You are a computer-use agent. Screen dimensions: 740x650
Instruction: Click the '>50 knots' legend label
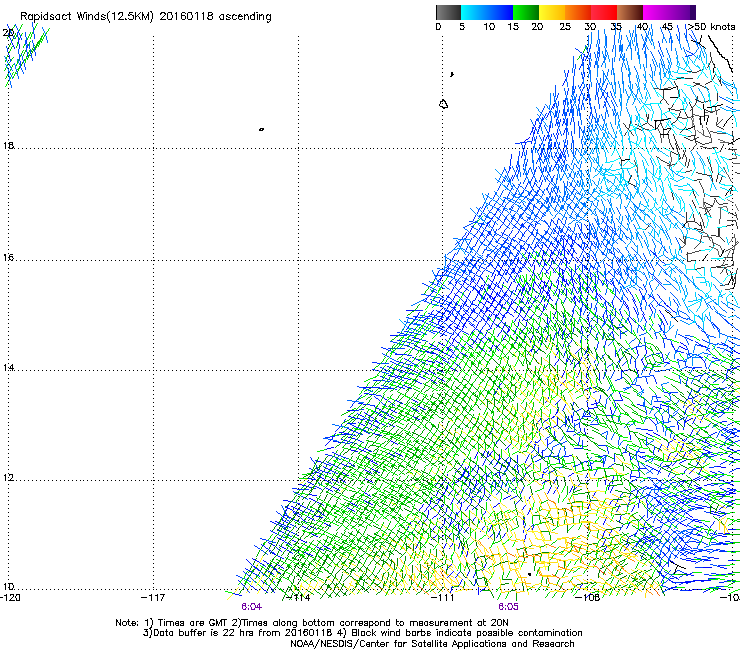(712, 27)
